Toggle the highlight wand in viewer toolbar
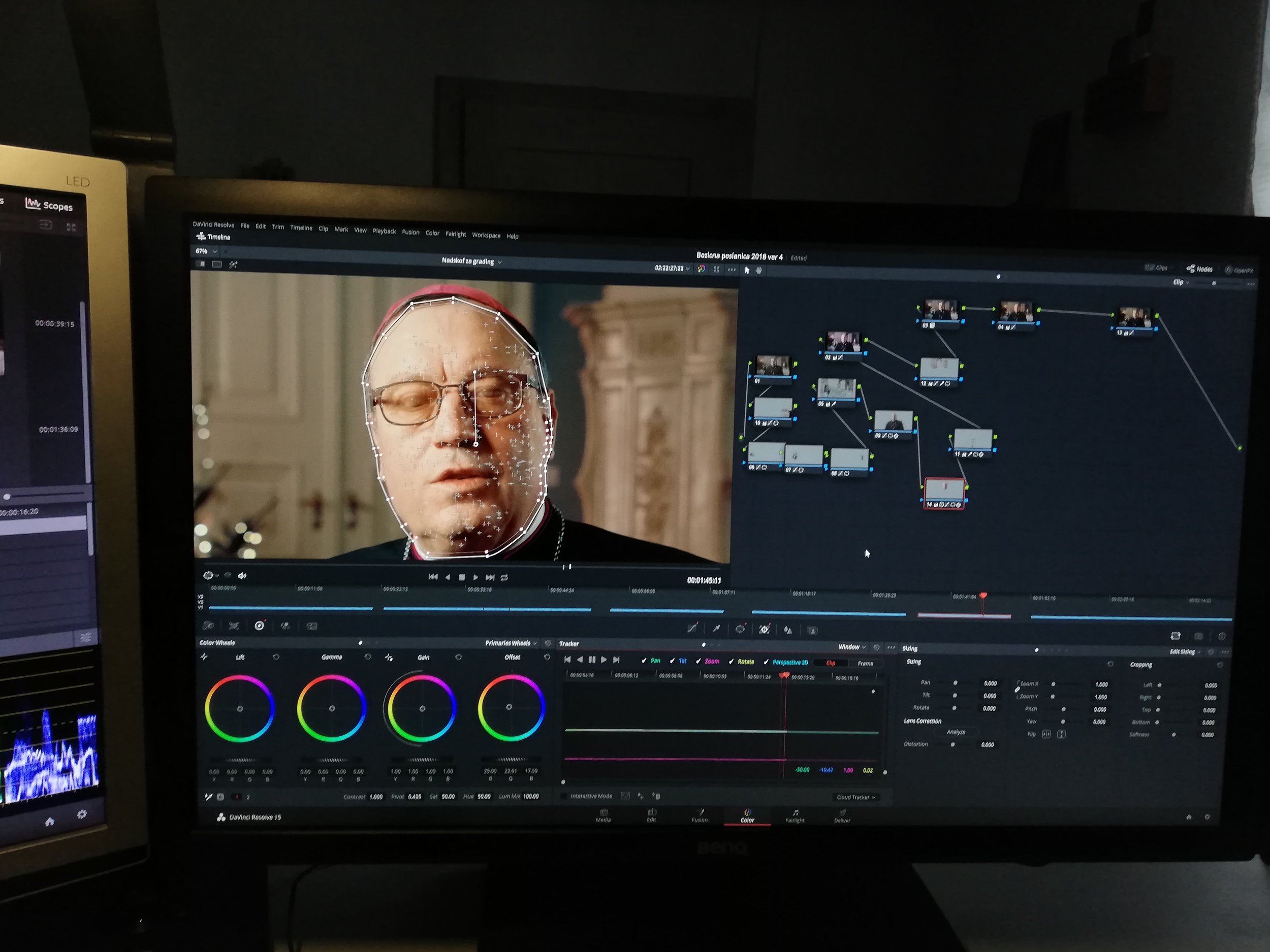This screenshot has height=952, width=1270. coord(233,265)
